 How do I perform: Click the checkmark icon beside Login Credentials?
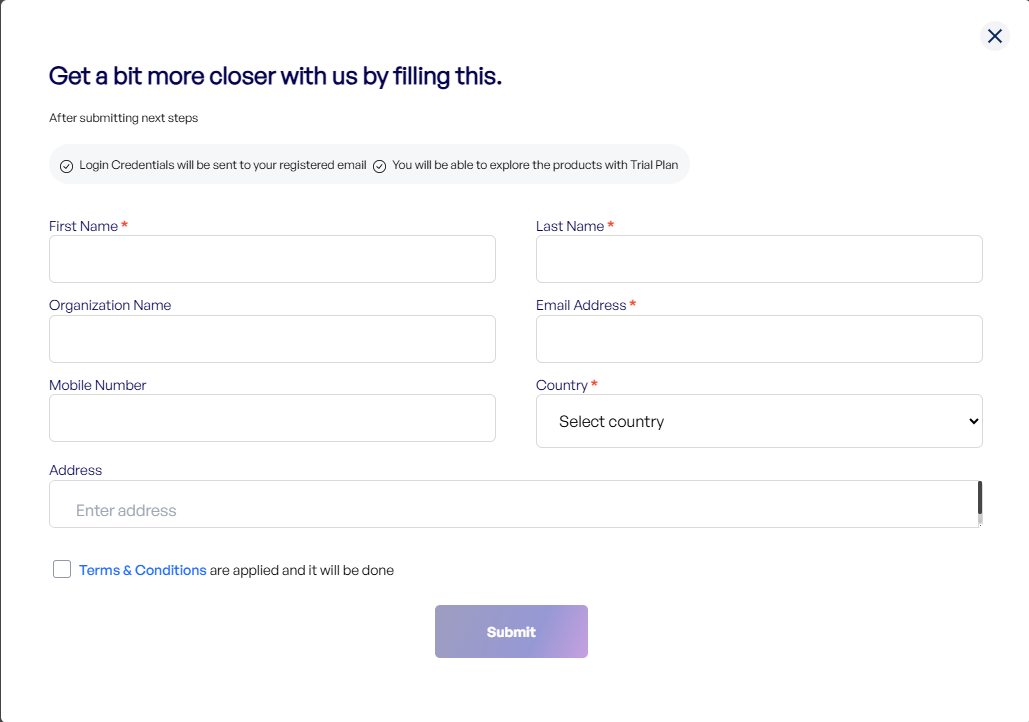coord(67,166)
